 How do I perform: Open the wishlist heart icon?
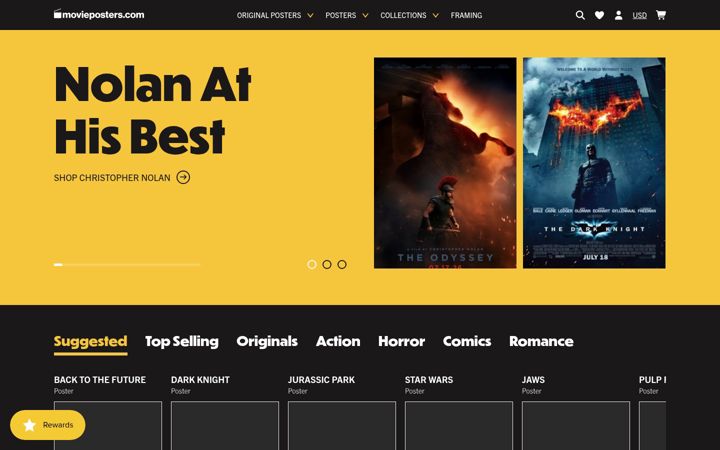[599, 15]
